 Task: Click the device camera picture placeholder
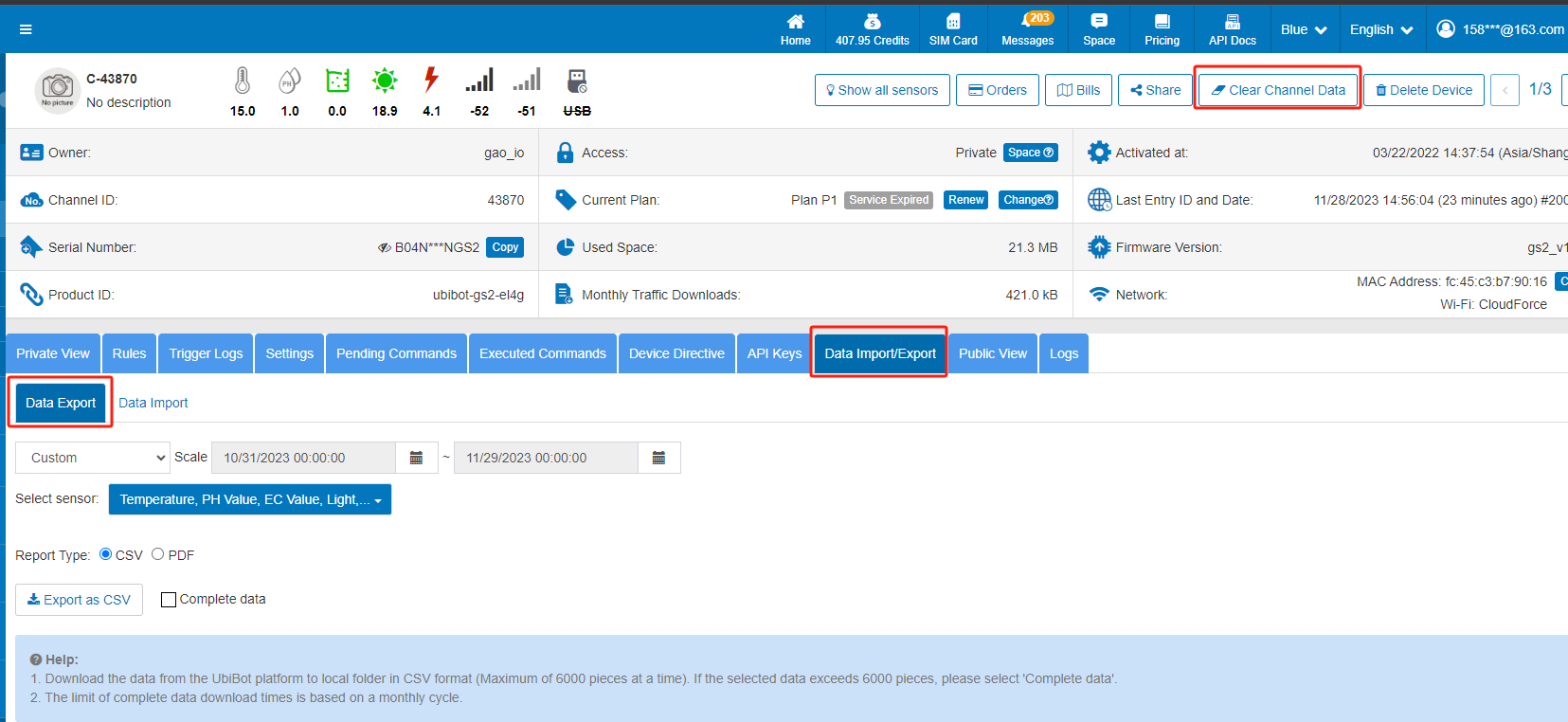(x=57, y=90)
